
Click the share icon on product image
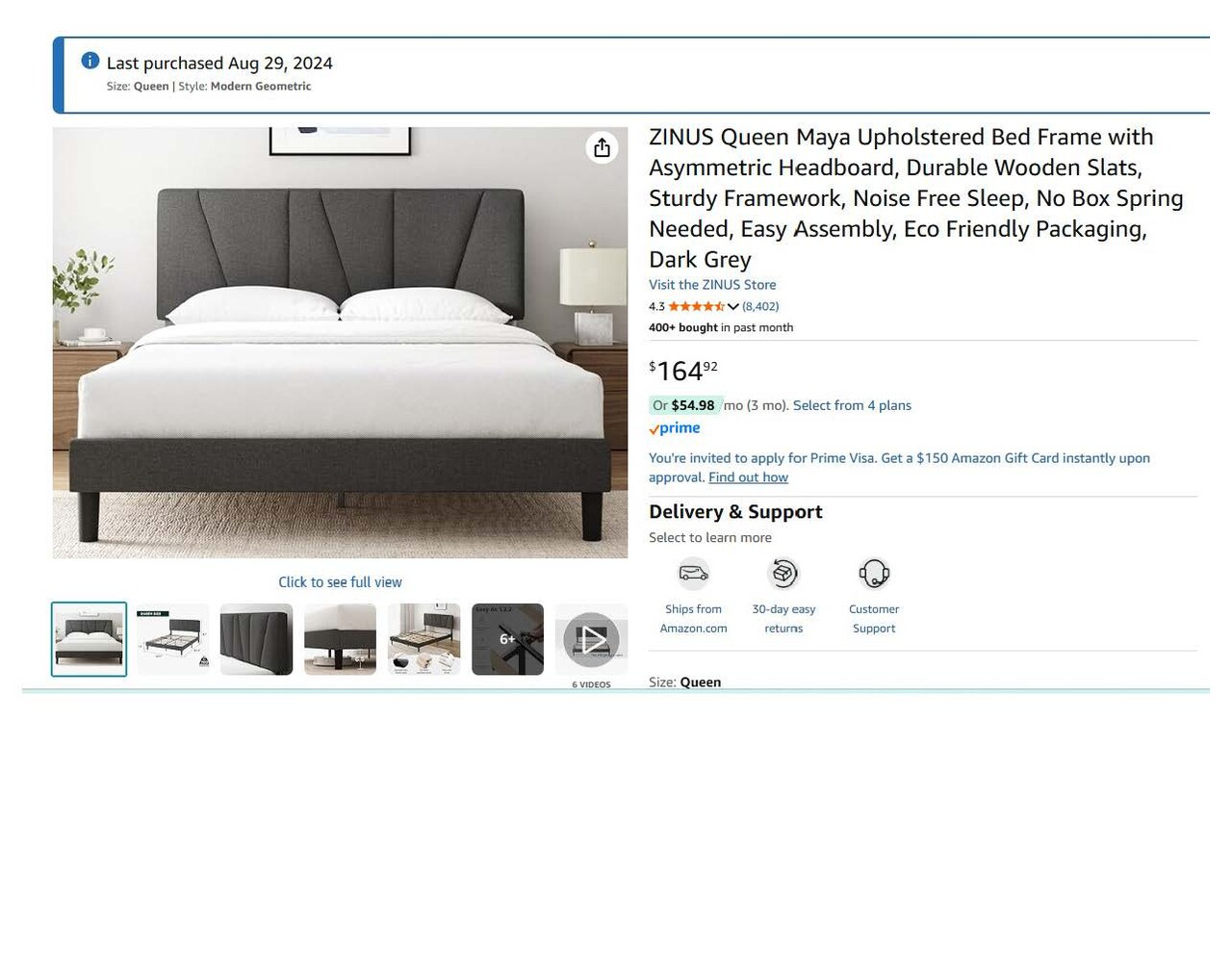pyautogui.click(x=602, y=147)
